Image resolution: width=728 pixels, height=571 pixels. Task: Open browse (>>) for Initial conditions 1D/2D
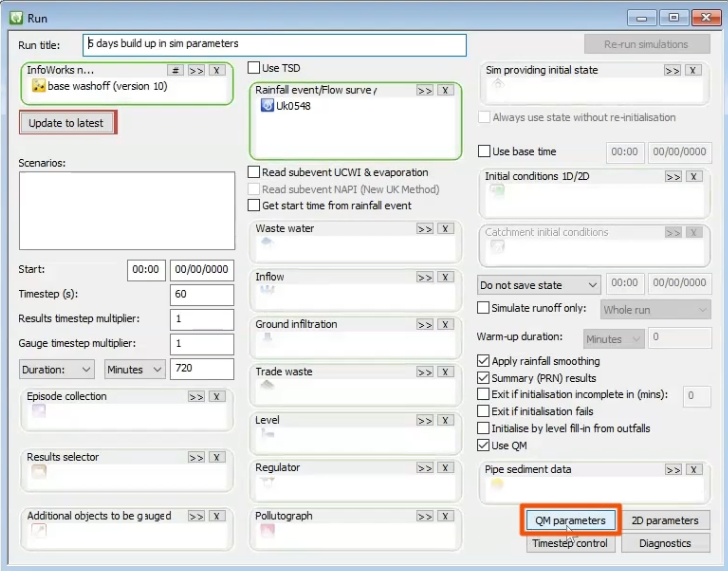click(673, 177)
